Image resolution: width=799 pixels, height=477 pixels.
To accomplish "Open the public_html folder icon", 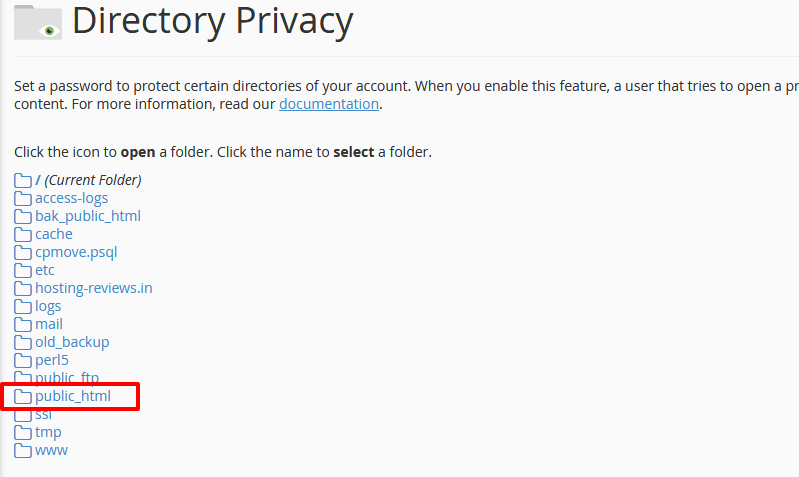I will click(22, 396).
